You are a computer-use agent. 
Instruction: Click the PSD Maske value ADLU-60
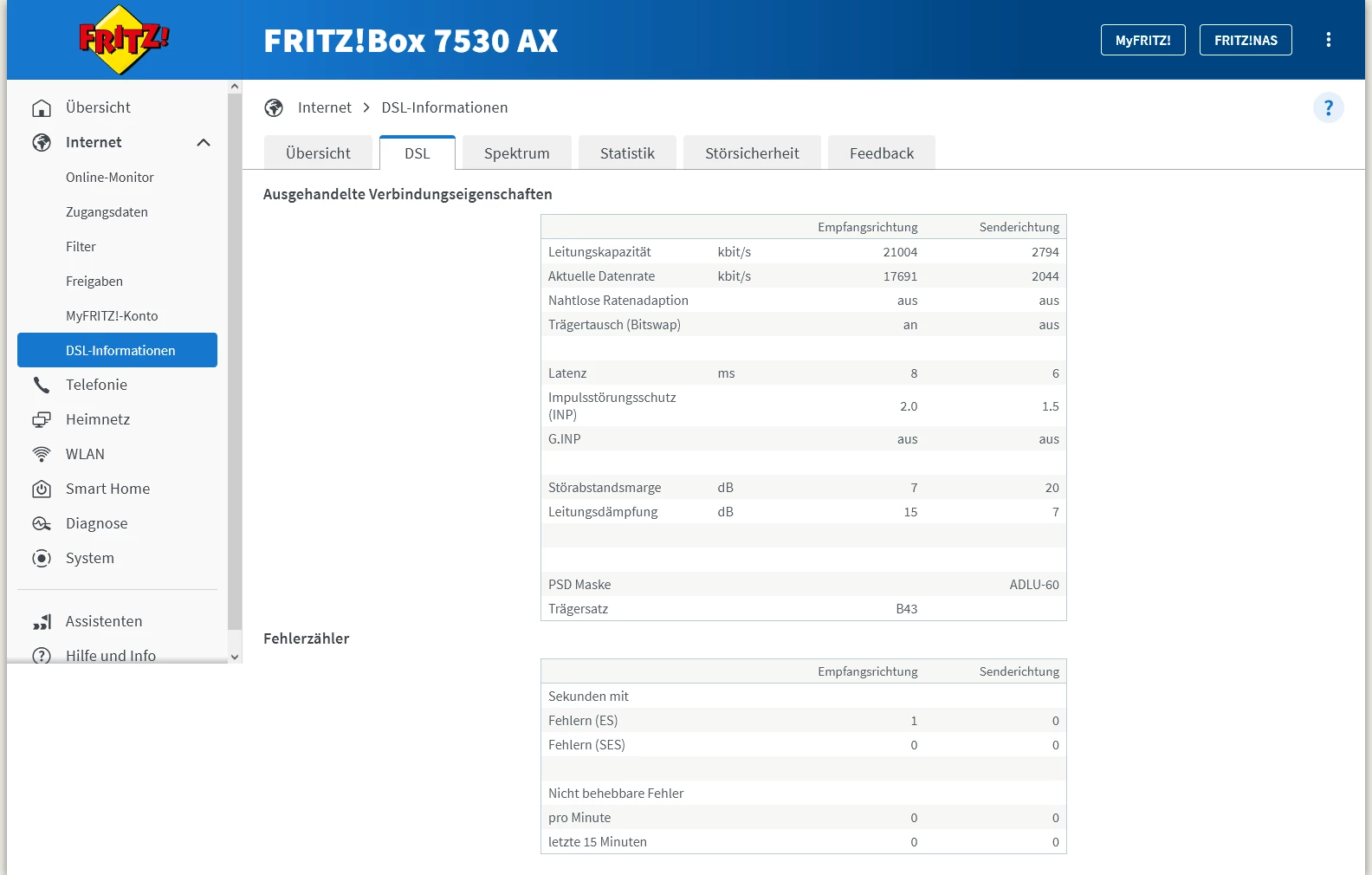coord(1034,584)
